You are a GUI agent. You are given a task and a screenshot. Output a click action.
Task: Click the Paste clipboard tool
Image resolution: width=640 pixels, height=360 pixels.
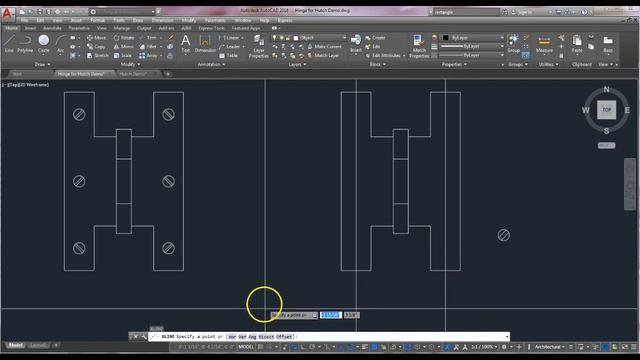[577, 44]
